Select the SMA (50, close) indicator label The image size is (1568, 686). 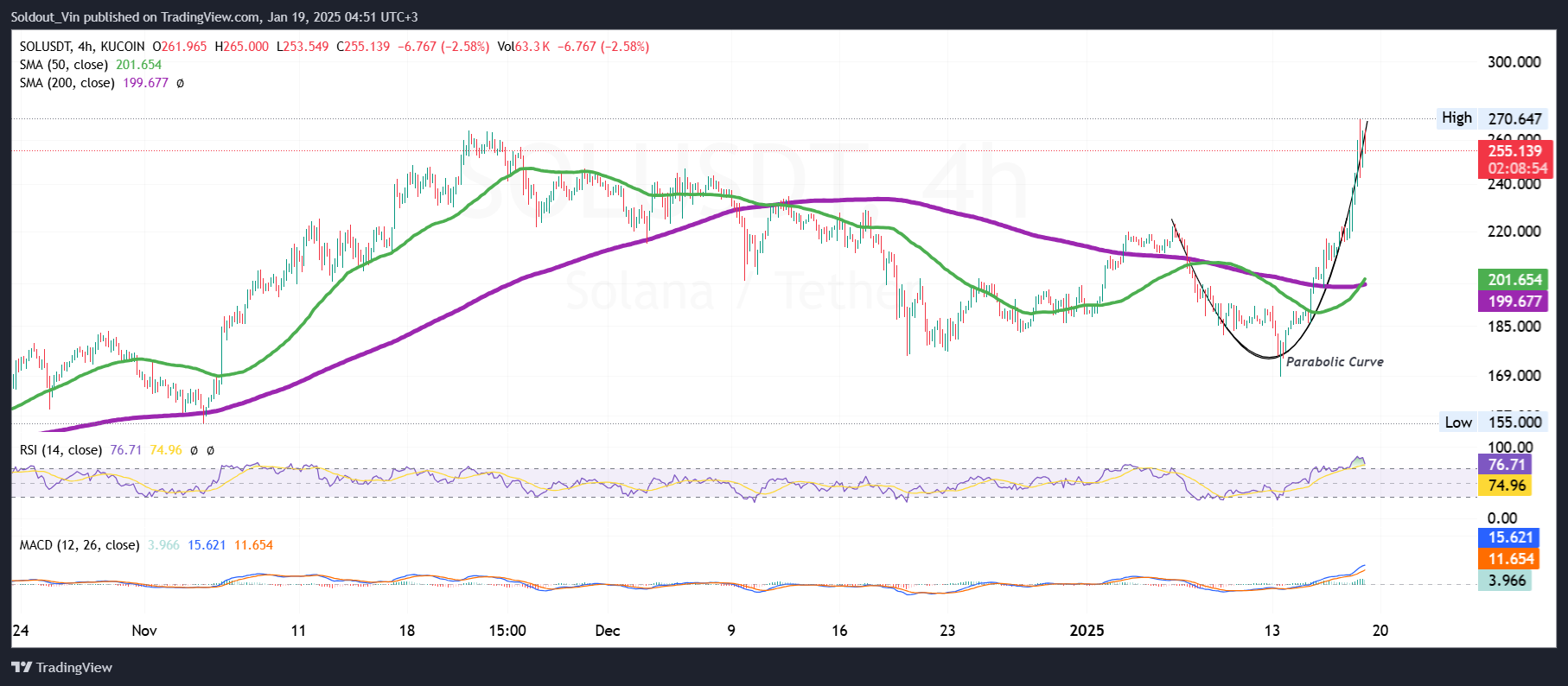tap(64, 65)
